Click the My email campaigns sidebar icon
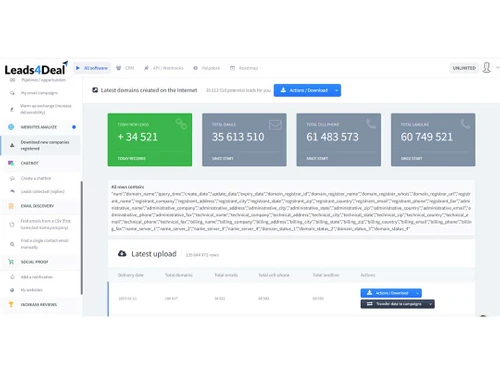Viewport: 500px width, 375px height. coord(12,93)
